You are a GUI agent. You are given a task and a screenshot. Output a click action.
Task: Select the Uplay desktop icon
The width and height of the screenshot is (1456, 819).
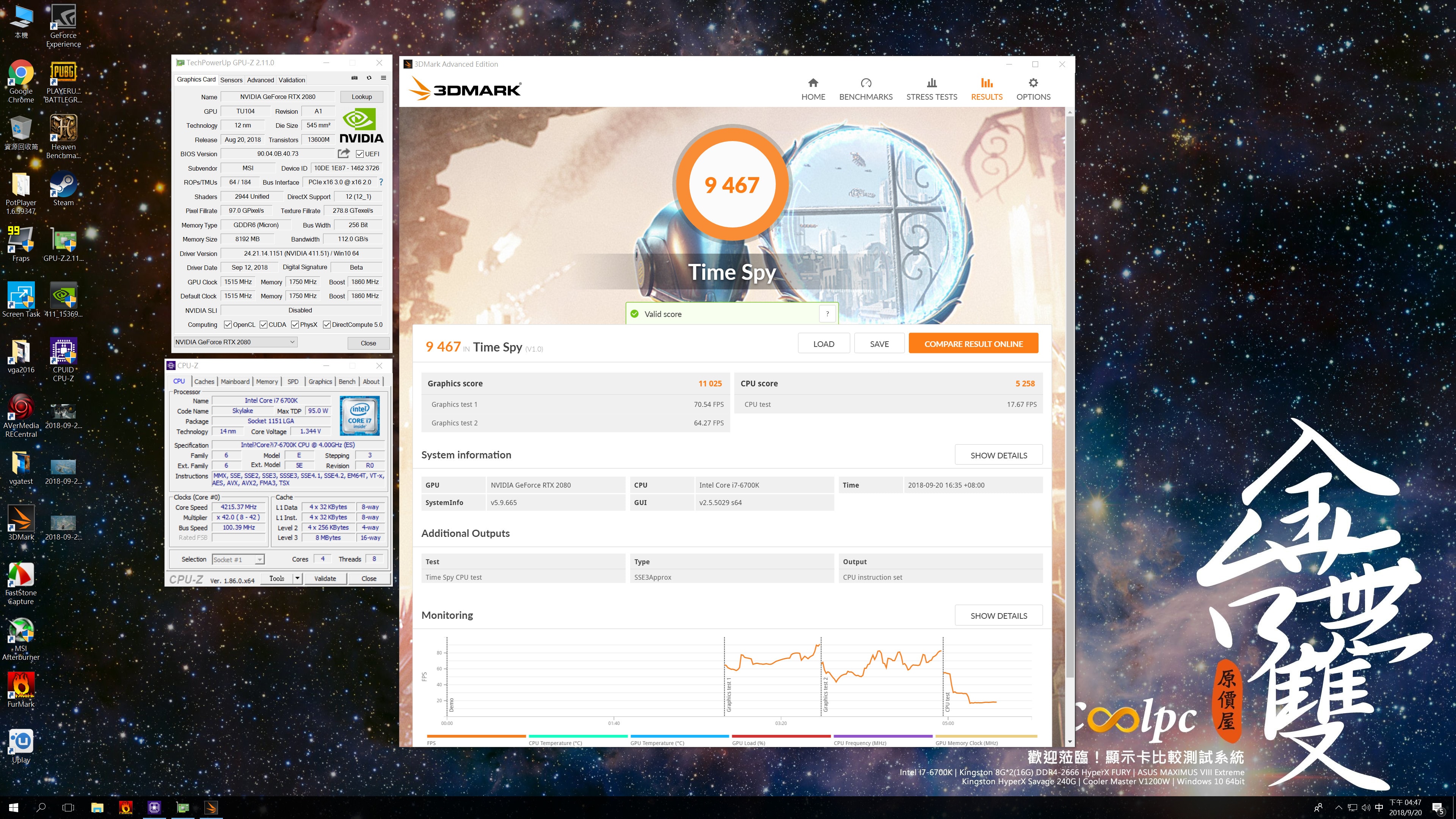pos(21,745)
